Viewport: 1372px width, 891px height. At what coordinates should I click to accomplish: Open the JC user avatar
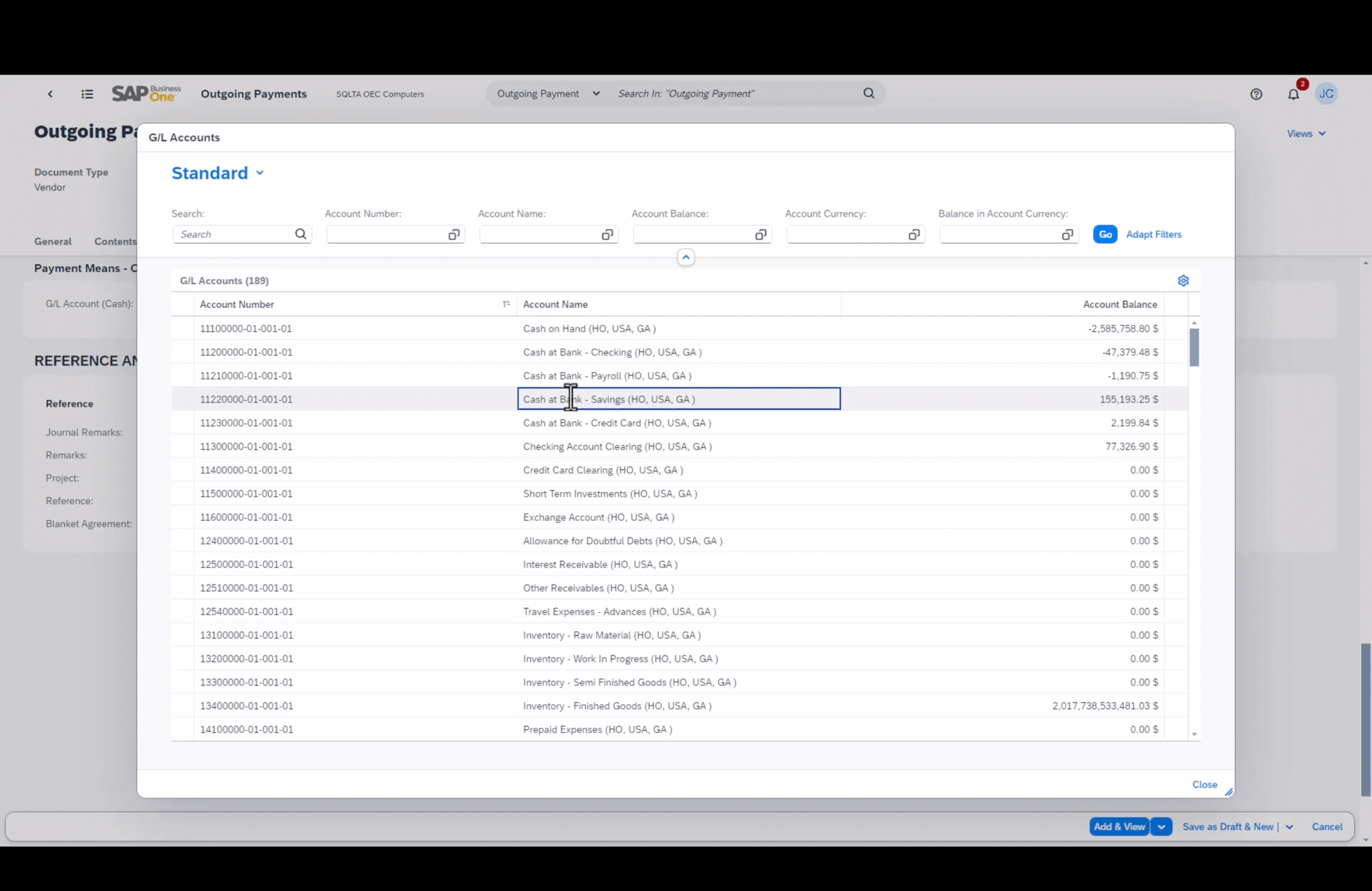(1326, 93)
